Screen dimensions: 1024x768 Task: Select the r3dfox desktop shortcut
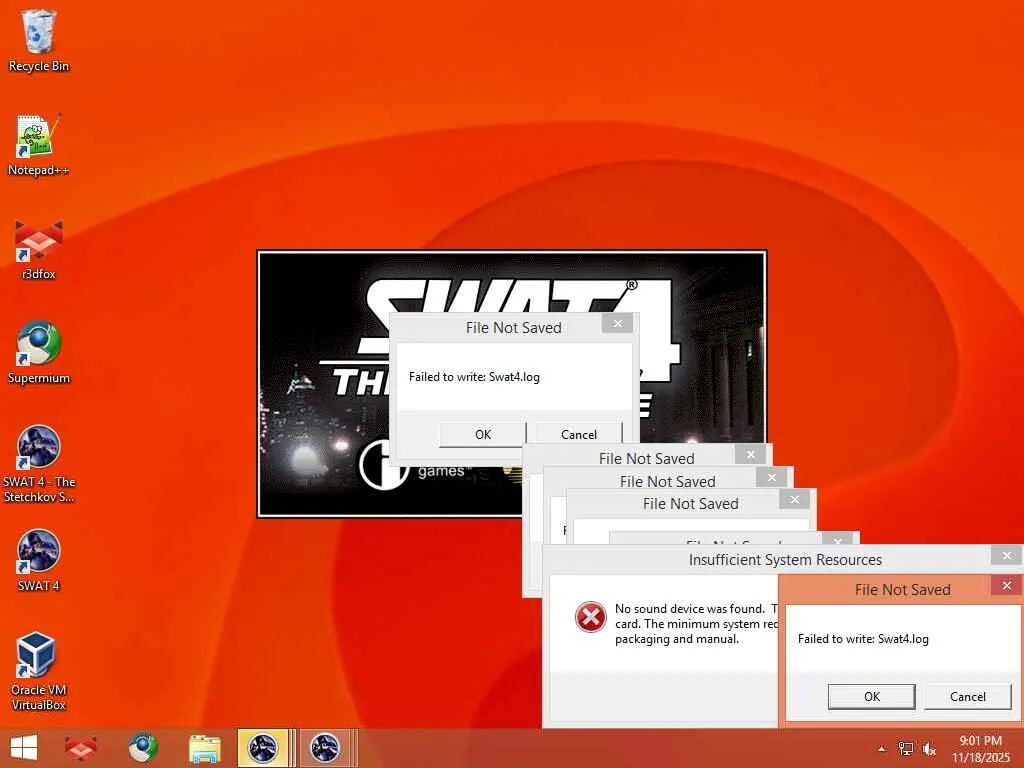(39, 249)
